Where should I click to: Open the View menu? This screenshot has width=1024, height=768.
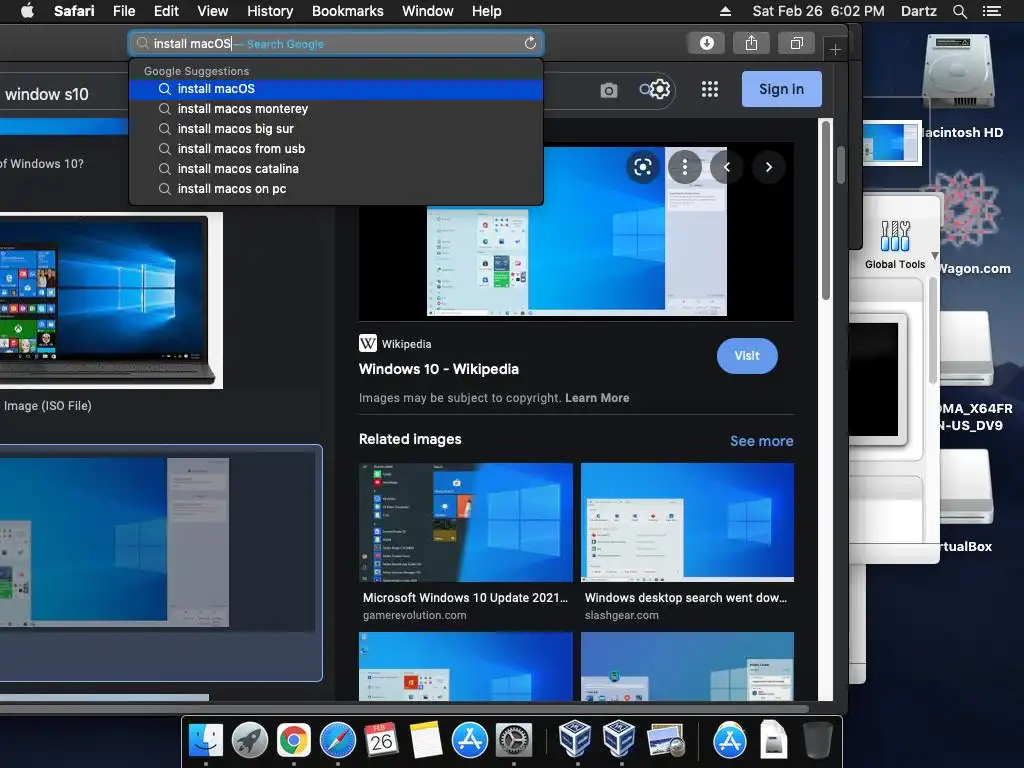(x=212, y=11)
